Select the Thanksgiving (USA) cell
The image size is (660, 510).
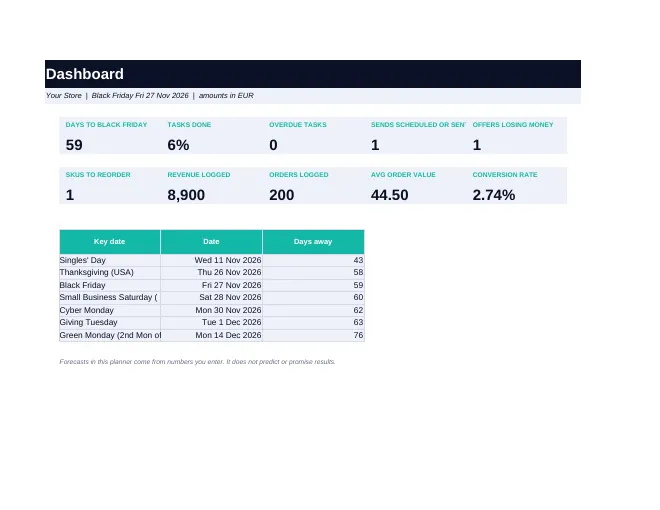(110, 273)
